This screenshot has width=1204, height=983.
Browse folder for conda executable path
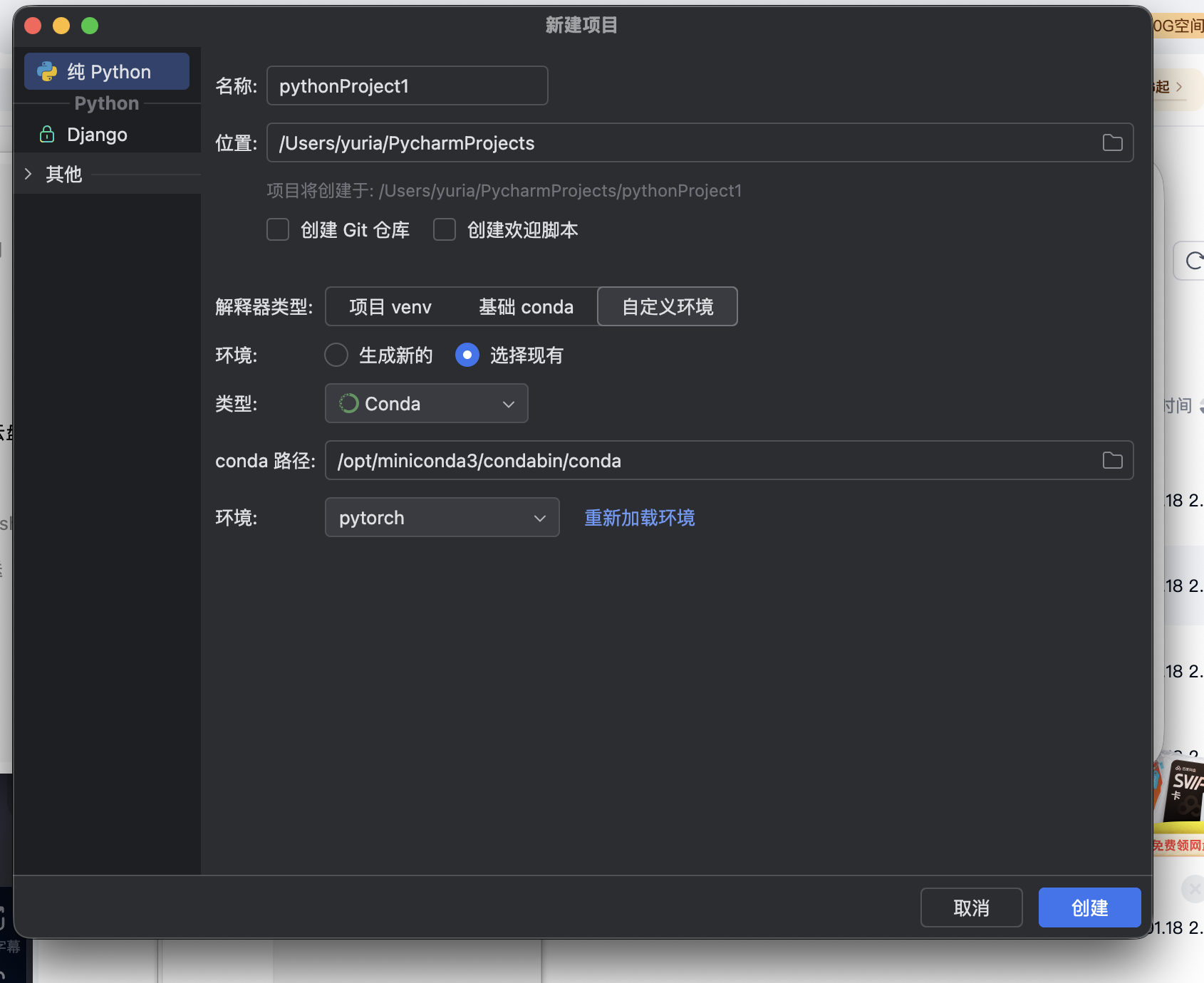coord(1112,460)
